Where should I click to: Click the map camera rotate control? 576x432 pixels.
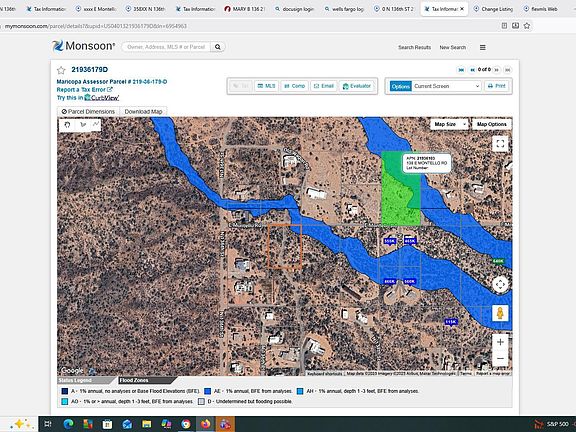point(500,285)
